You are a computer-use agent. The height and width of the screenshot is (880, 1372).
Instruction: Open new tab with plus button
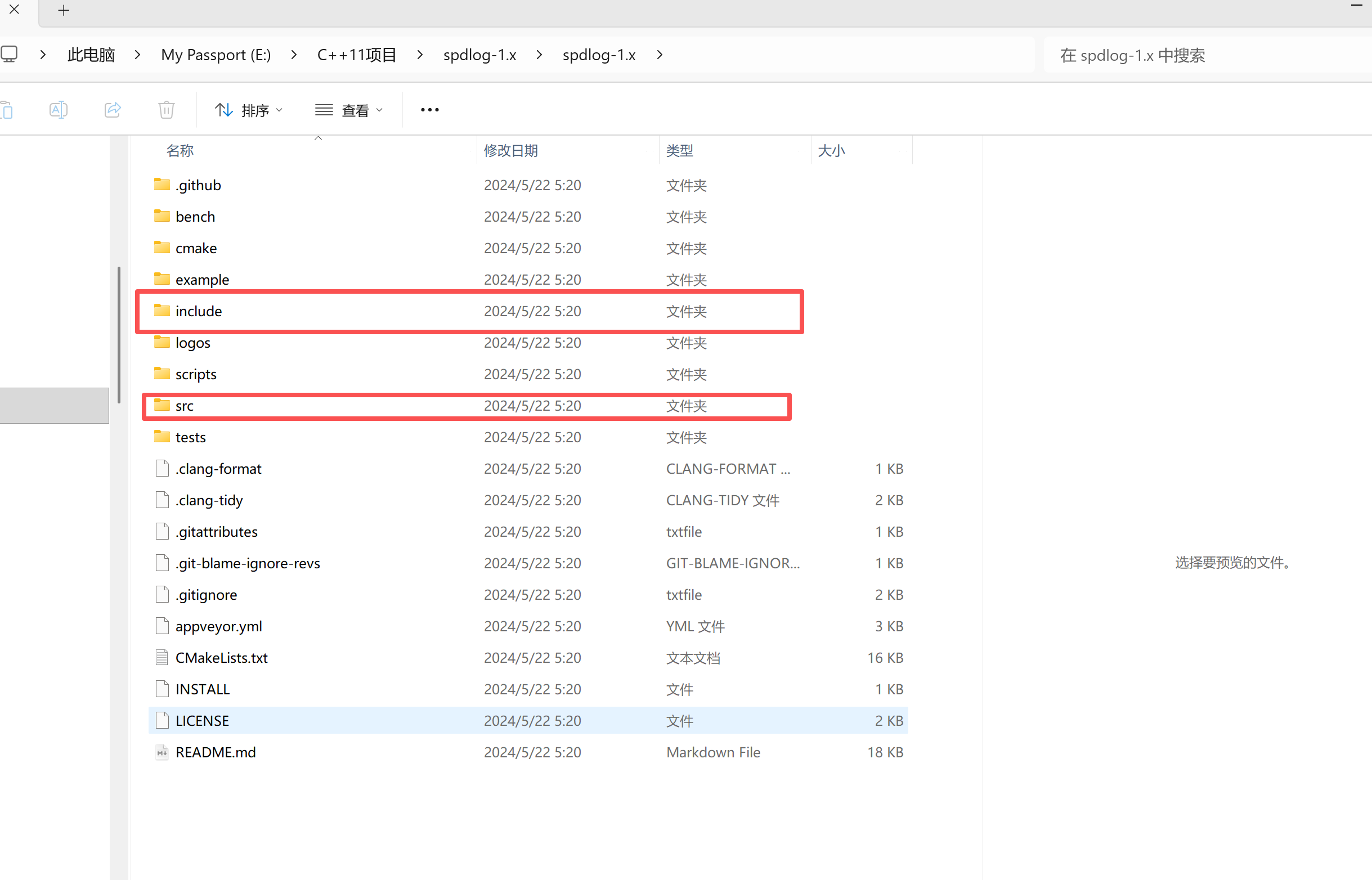pos(64,10)
